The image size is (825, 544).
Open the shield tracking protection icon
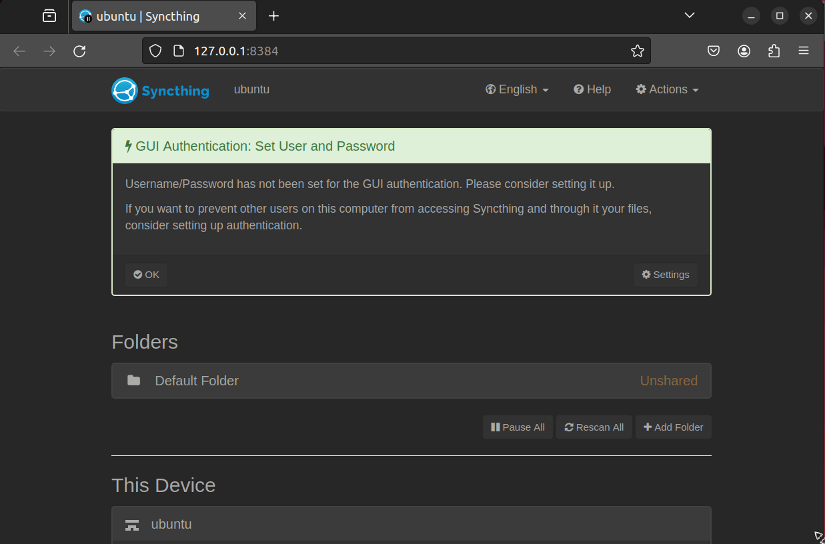tap(155, 51)
